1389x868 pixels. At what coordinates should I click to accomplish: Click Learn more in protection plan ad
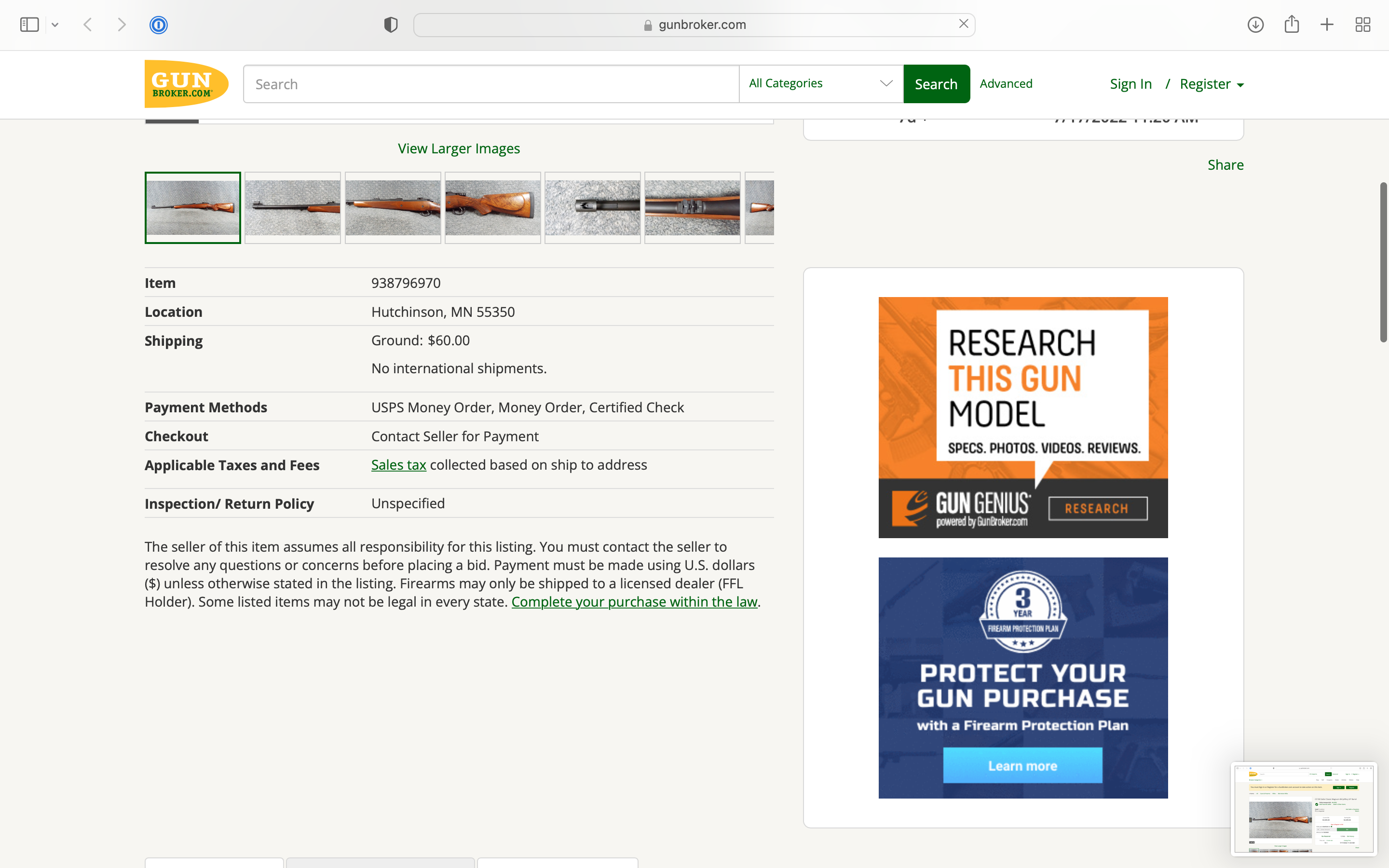1022,766
